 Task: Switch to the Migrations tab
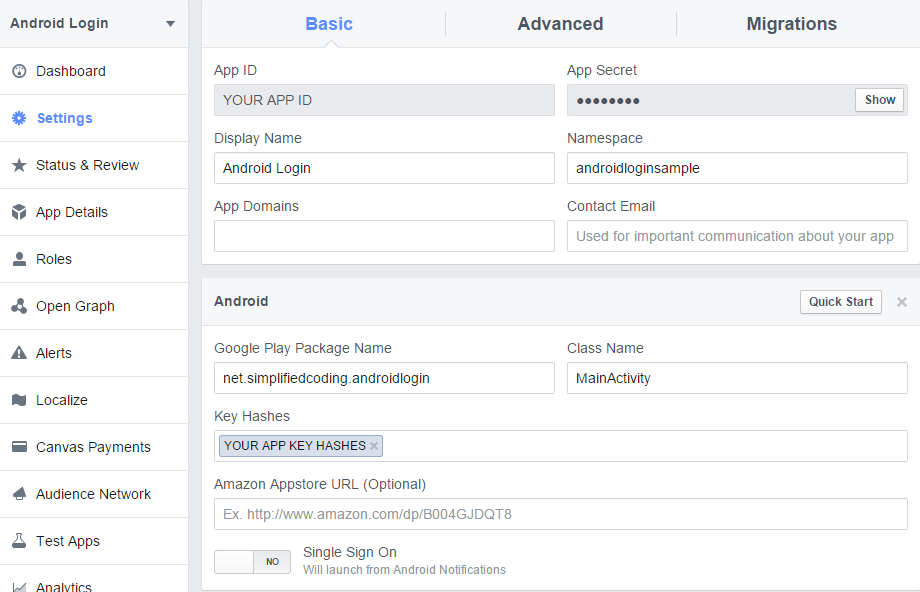click(x=792, y=23)
